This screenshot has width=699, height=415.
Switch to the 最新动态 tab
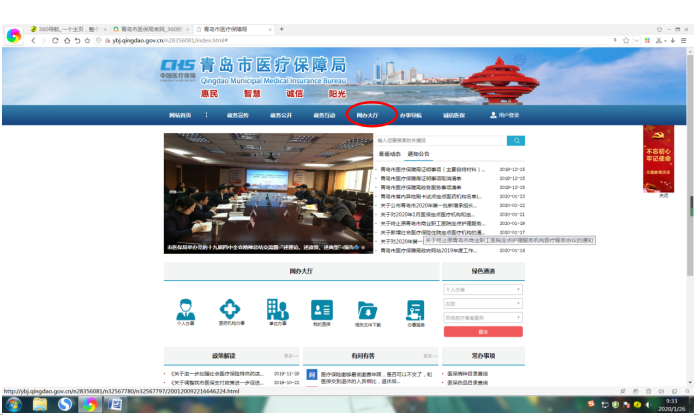[x=389, y=154]
